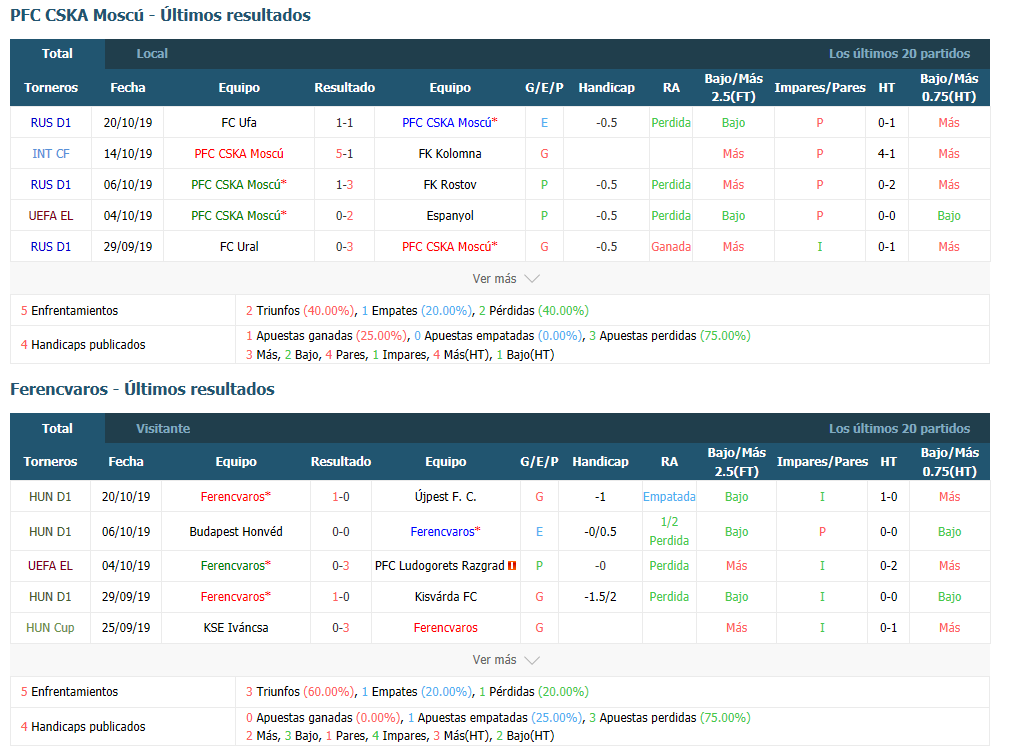Click '1 Apuestas ganadas (25.00%)' text
The width and height of the screenshot is (1014, 750).
pos(327,336)
